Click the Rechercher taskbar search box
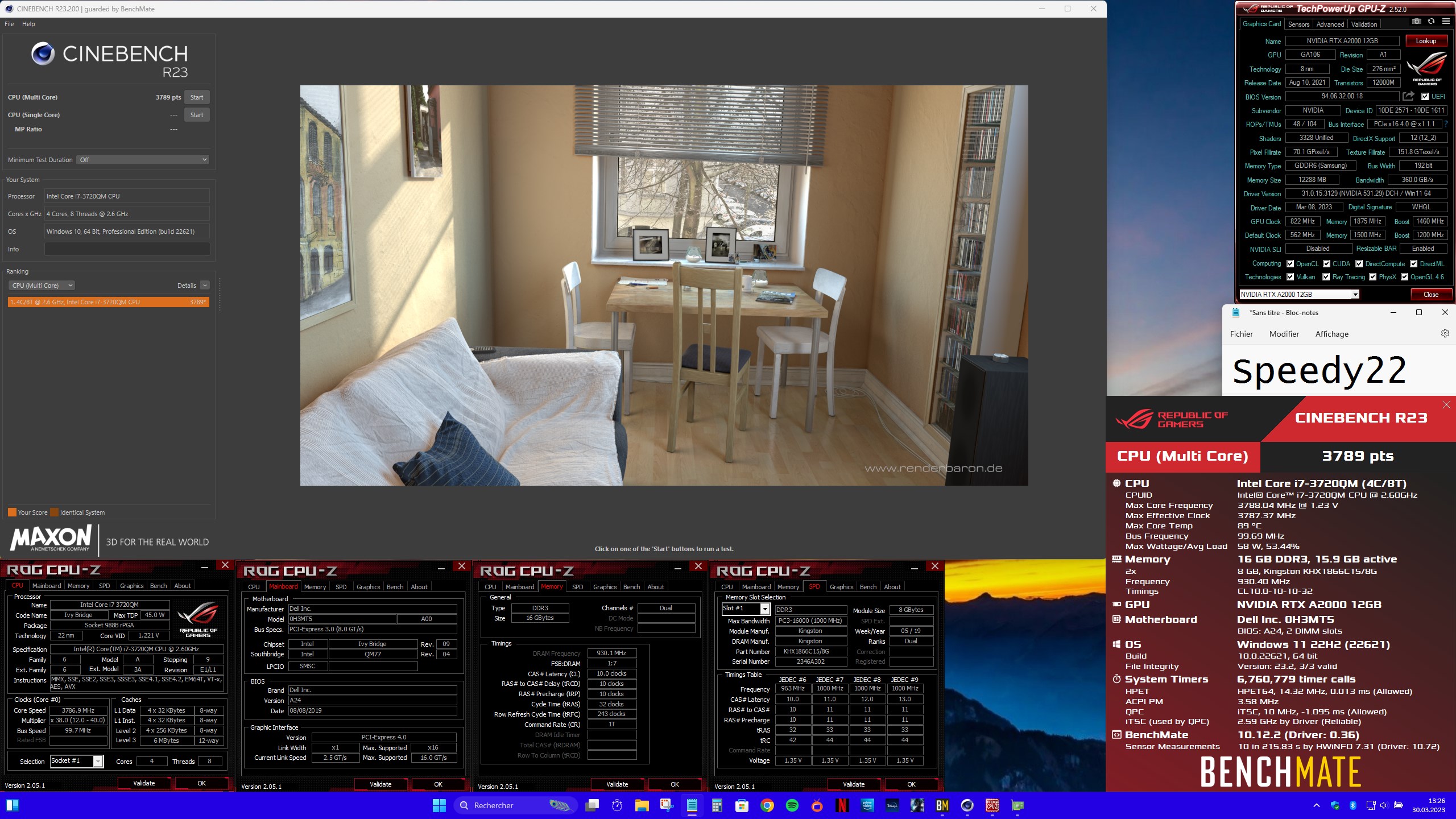The width and height of the screenshot is (1456, 819). coord(515,805)
